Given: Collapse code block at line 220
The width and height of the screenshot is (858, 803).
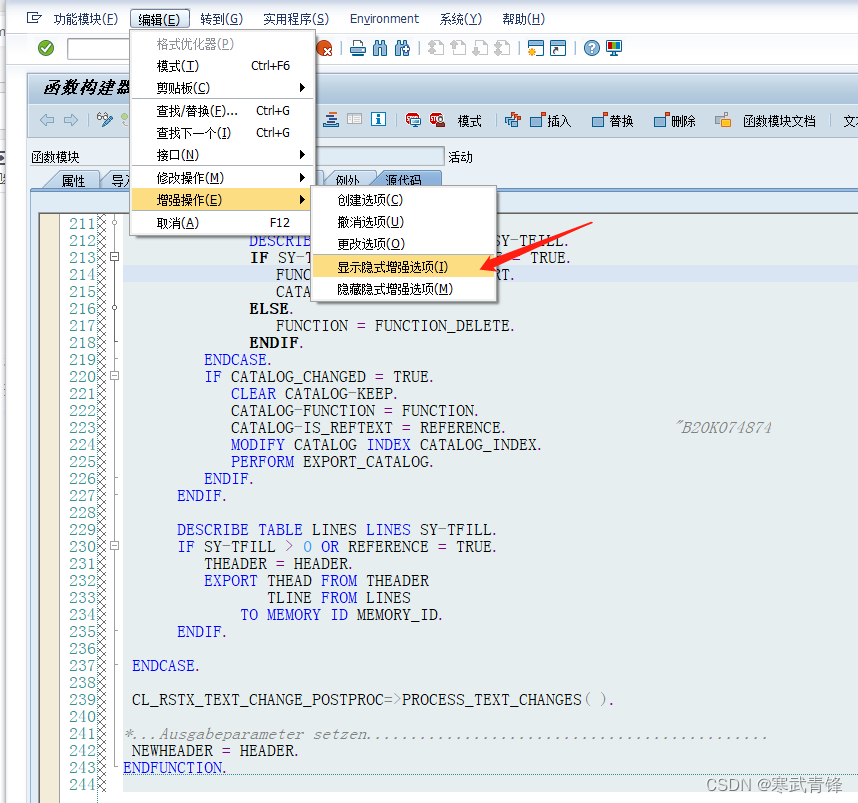Looking at the screenshot, I should (114, 375).
